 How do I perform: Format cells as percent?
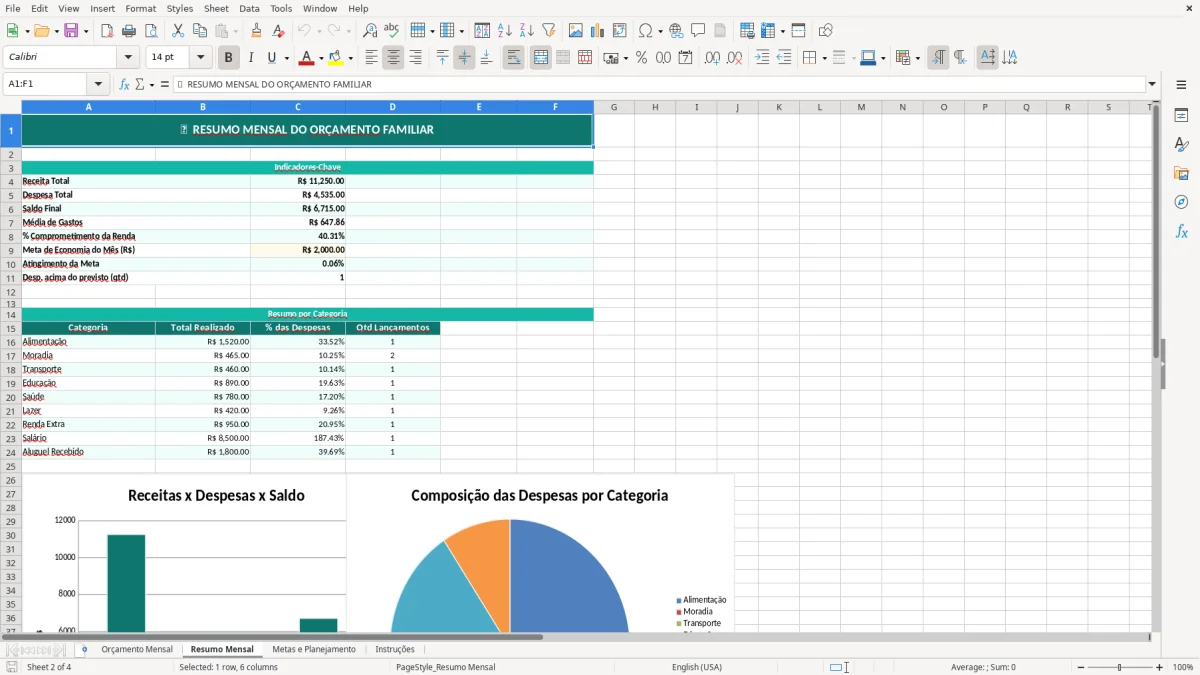[641, 58]
